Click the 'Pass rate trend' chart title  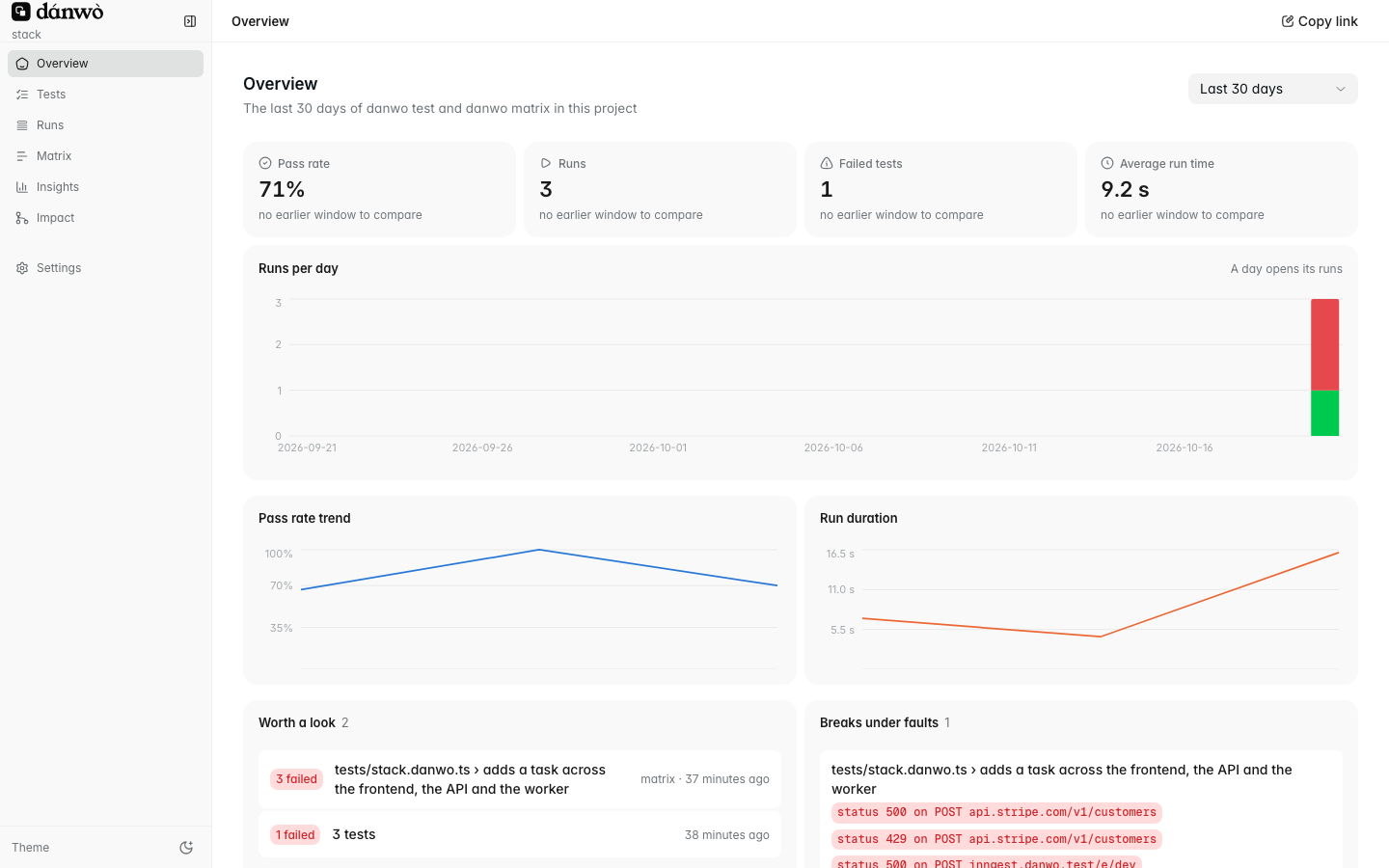(305, 518)
